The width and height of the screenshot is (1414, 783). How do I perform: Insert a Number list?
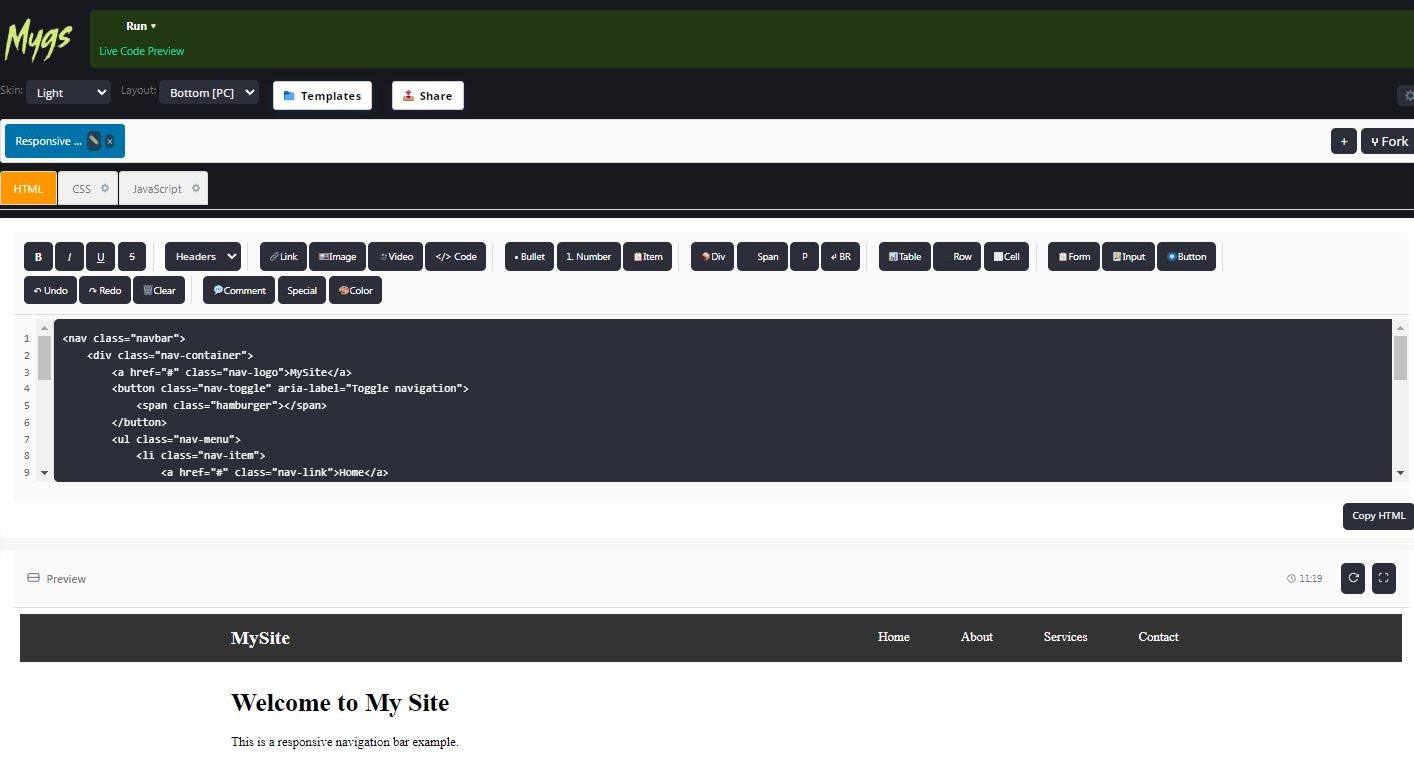click(x=588, y=257)
